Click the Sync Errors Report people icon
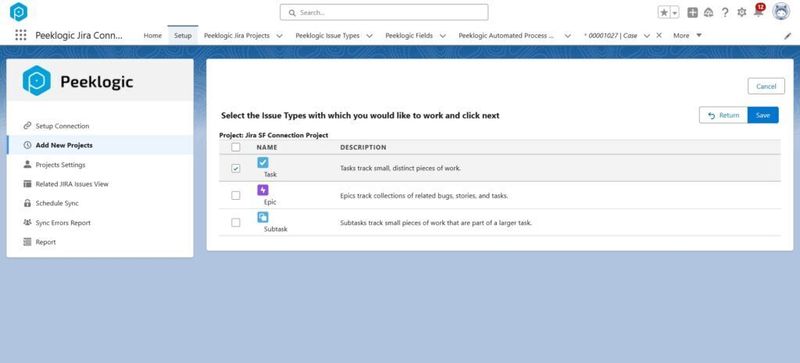The height and width of the screenshot is (363, 800). click(x=28, y=223)
